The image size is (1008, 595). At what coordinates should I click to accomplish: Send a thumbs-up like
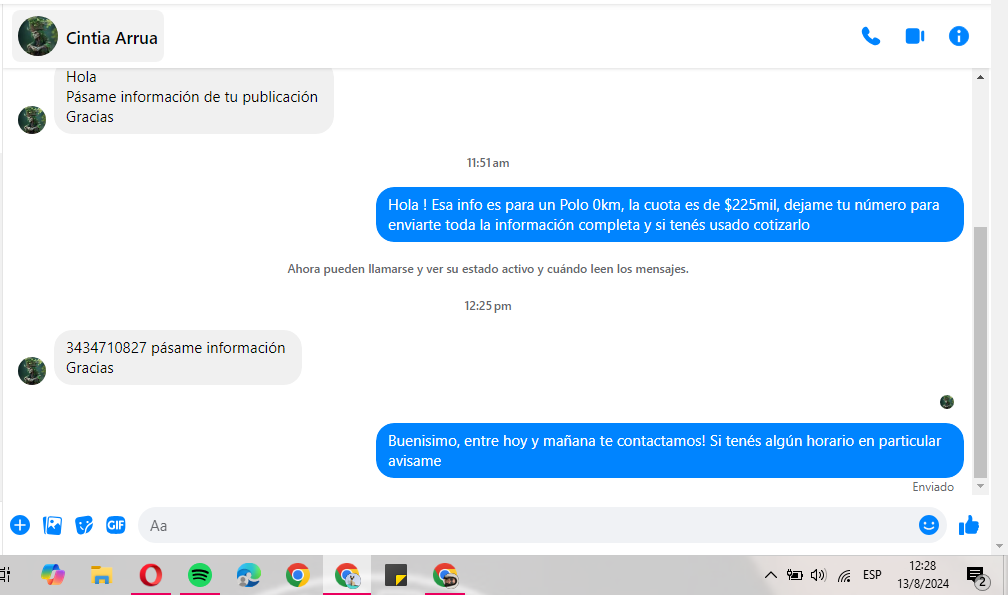coord(968,525)
